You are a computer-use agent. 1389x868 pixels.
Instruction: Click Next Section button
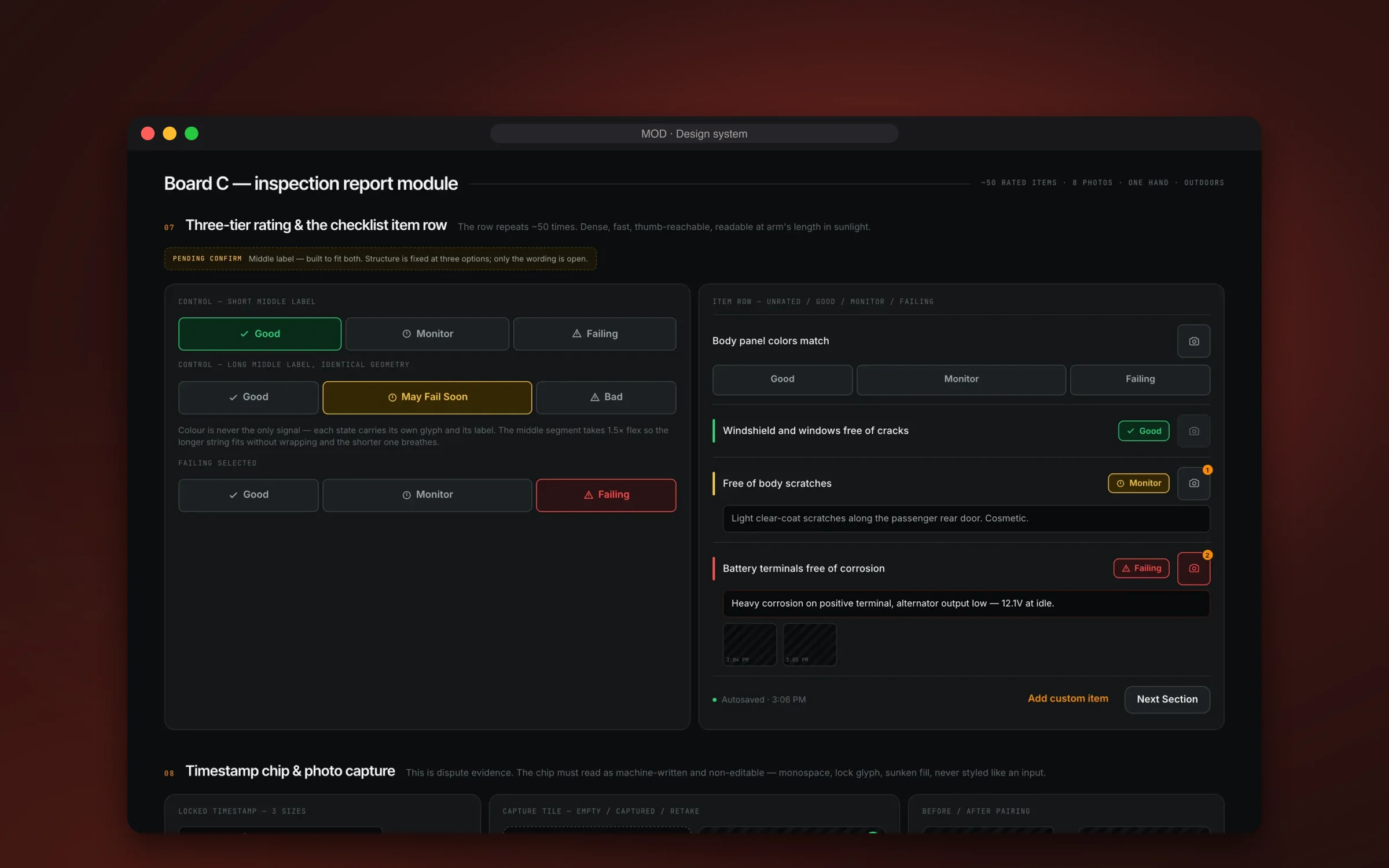(1167, 699)
